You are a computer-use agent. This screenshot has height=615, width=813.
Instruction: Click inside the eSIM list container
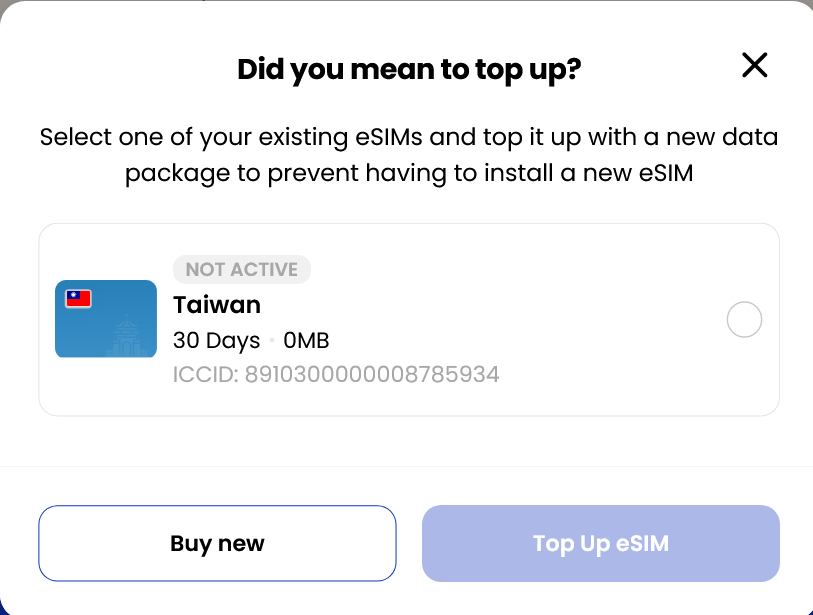pos(408,319)
